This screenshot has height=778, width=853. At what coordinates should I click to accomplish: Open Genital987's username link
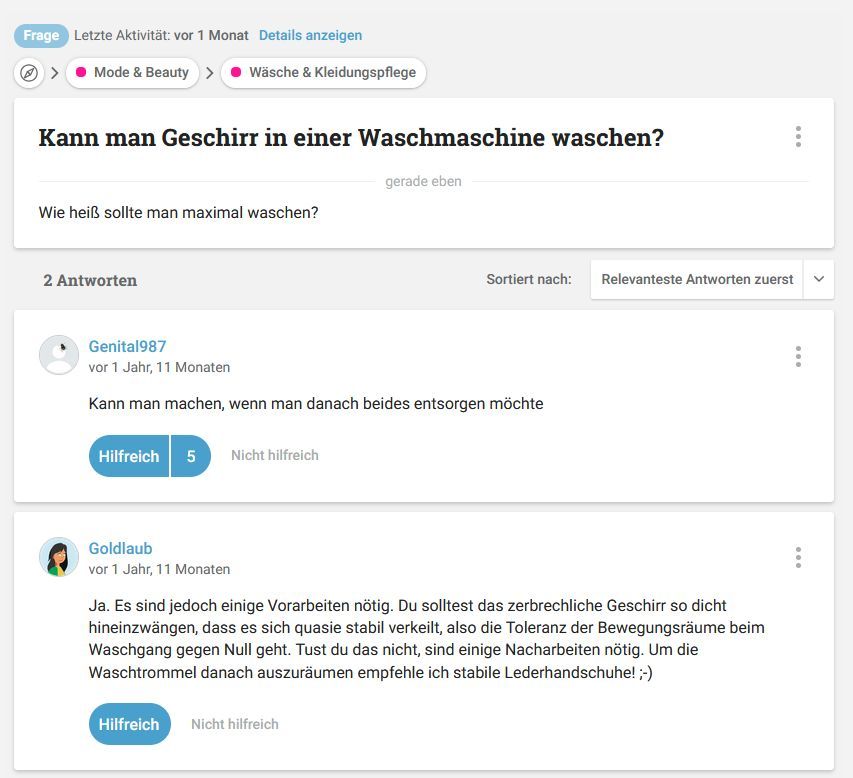tap(127, 347)
